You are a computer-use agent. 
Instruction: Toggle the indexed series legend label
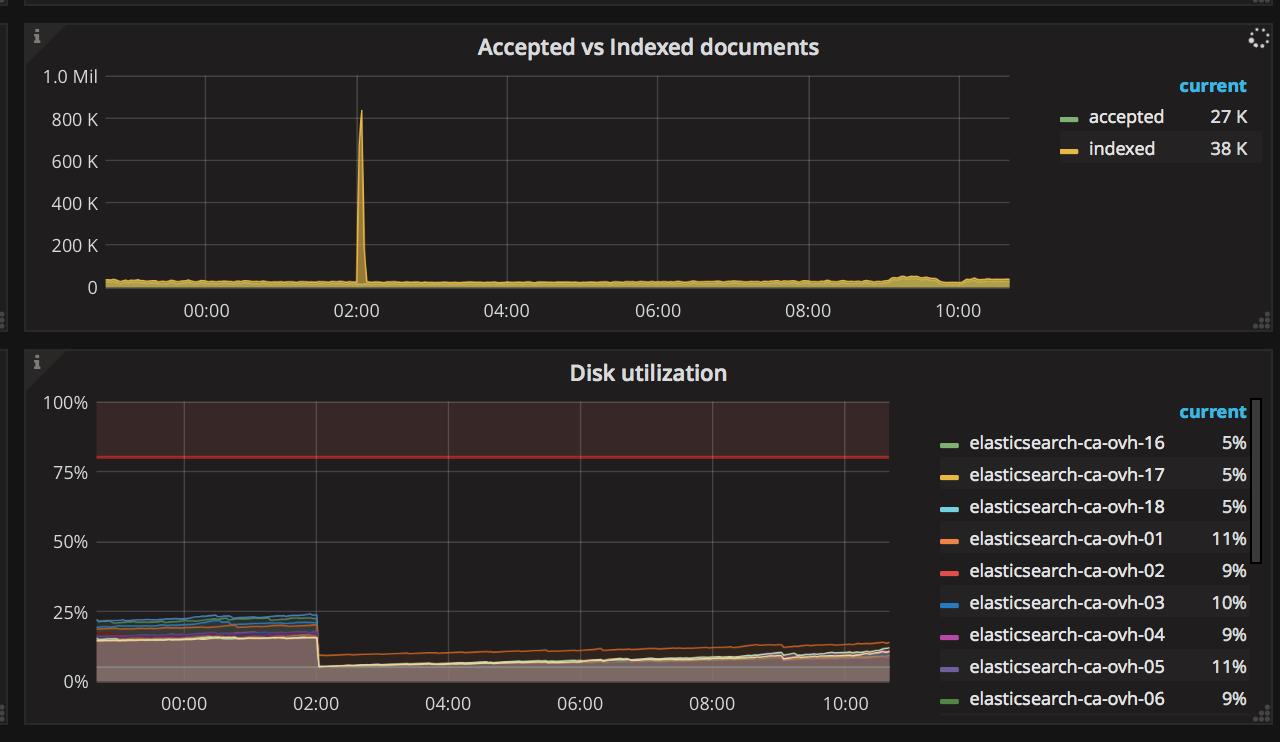click(1122, 149)
